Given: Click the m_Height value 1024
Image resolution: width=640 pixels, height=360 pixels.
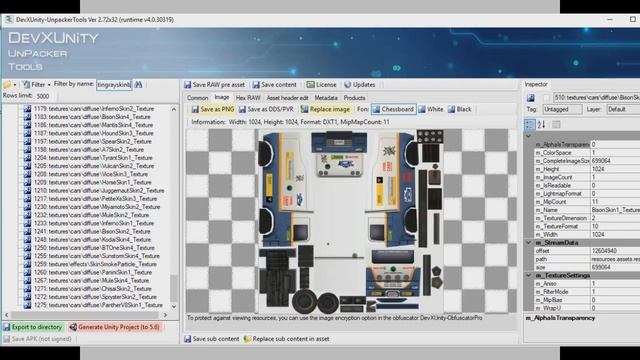Looking at the screenshot, I should pos(615,169).
